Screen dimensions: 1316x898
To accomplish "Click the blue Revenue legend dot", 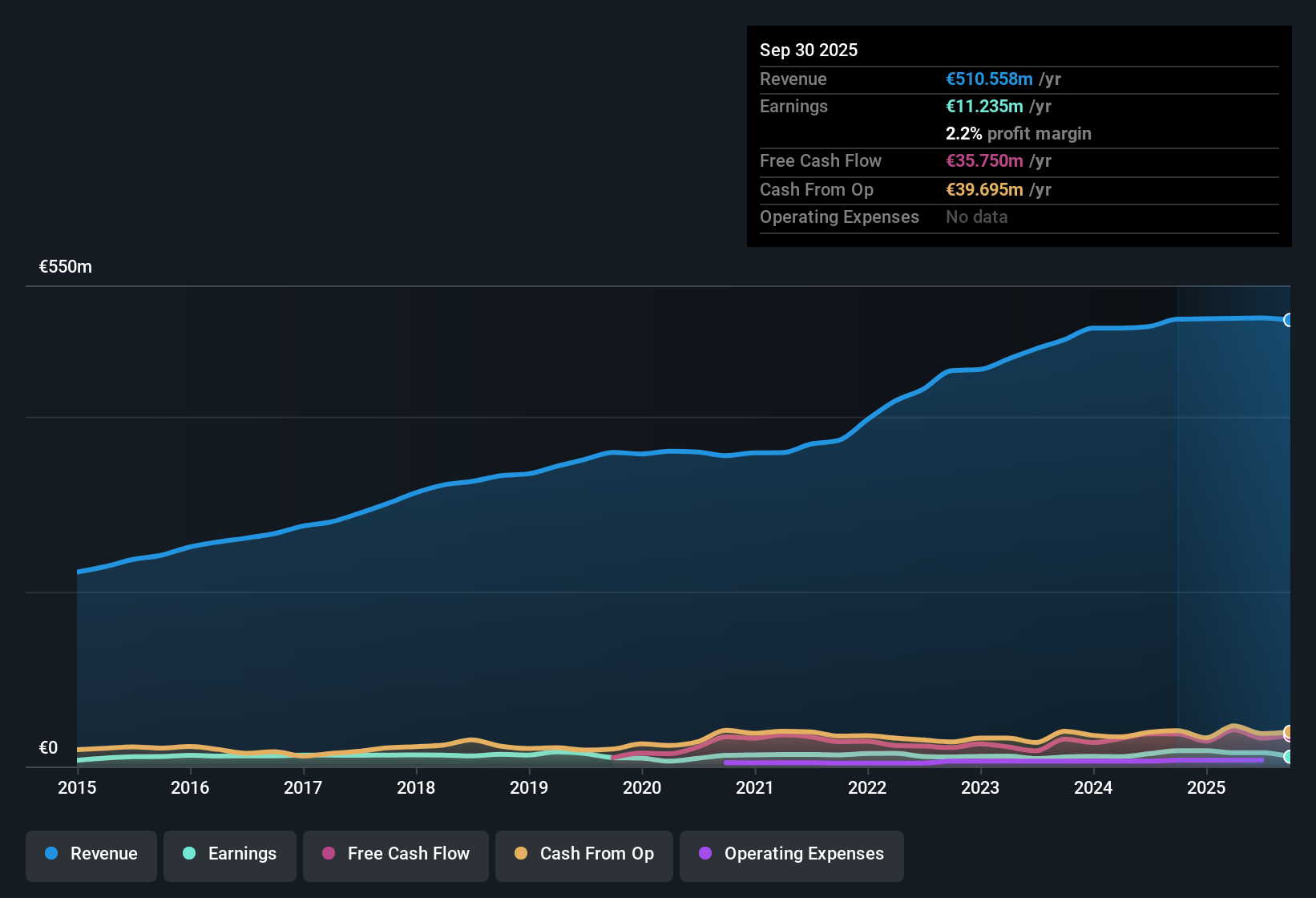I will (50, 854).
